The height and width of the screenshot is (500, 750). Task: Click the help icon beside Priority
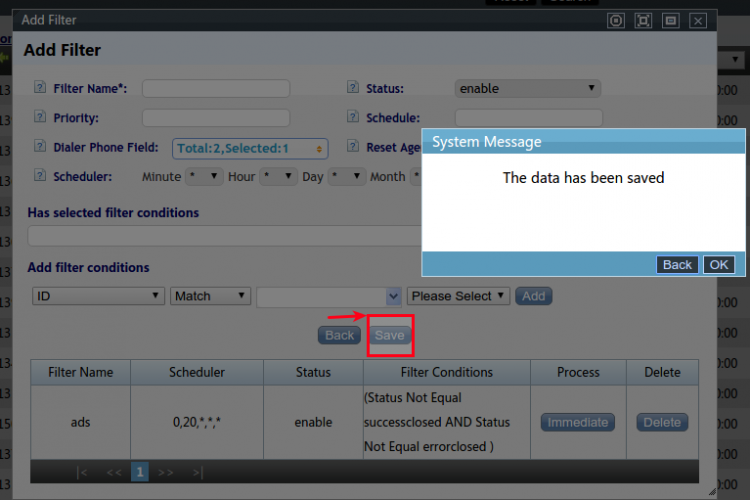pyautogui.click(x=40, y=117)
